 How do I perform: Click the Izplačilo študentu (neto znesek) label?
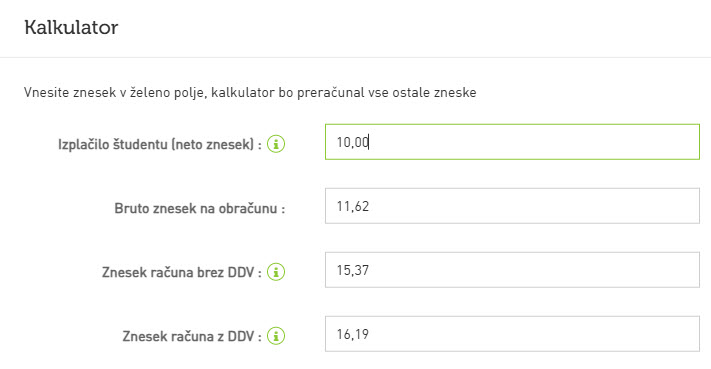pyautogui.click(x=160, y=144)
